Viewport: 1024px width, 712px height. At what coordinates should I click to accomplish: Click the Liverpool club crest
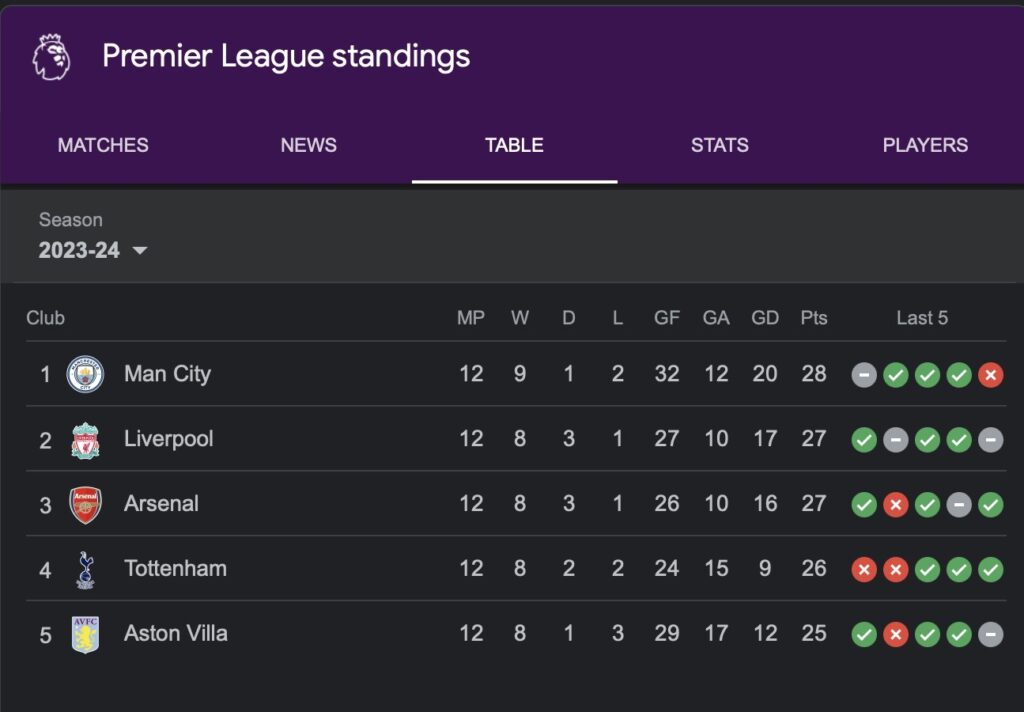pos(86,440)
